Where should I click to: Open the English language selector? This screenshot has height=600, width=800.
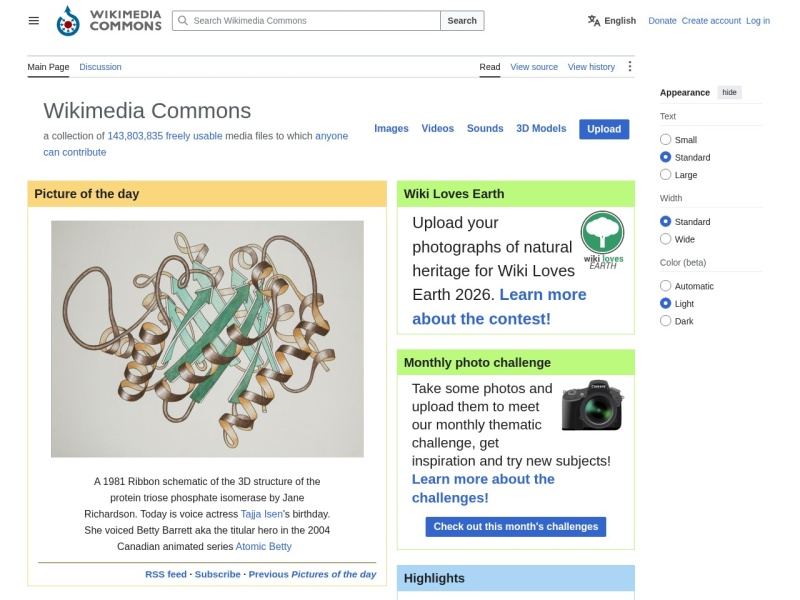click(x=612, y=20)
